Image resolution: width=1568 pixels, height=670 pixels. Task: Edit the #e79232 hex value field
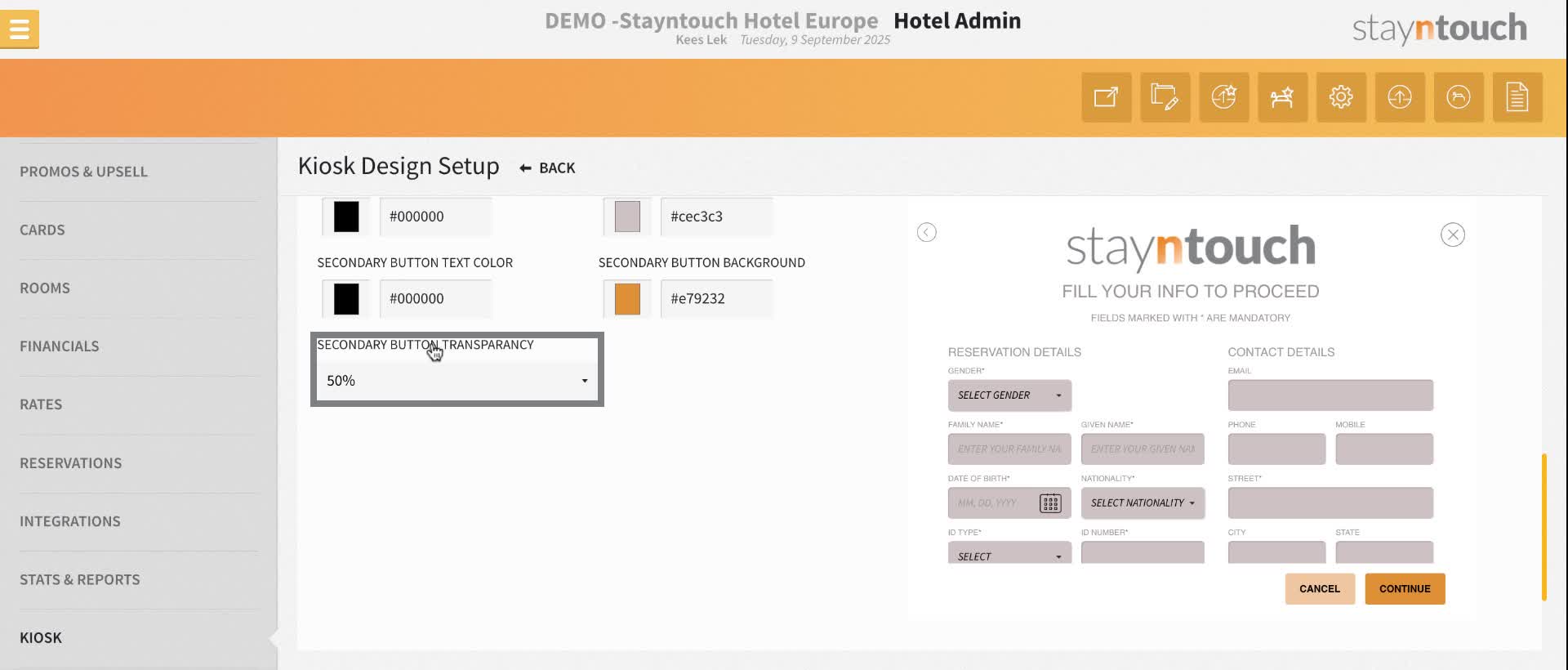click(716, 299)
